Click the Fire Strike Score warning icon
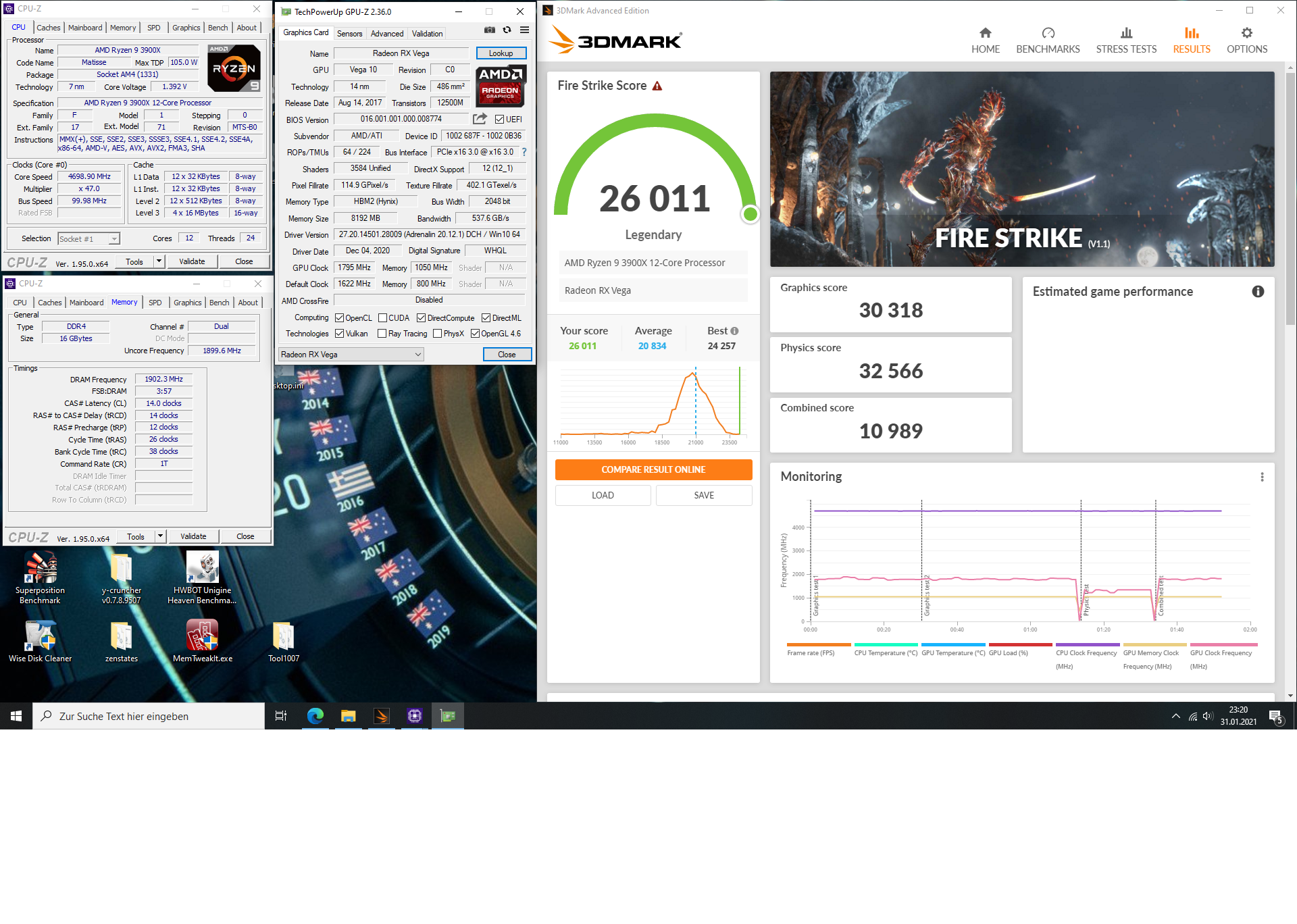Screen dimensions: 1297x924 point(657,86)
